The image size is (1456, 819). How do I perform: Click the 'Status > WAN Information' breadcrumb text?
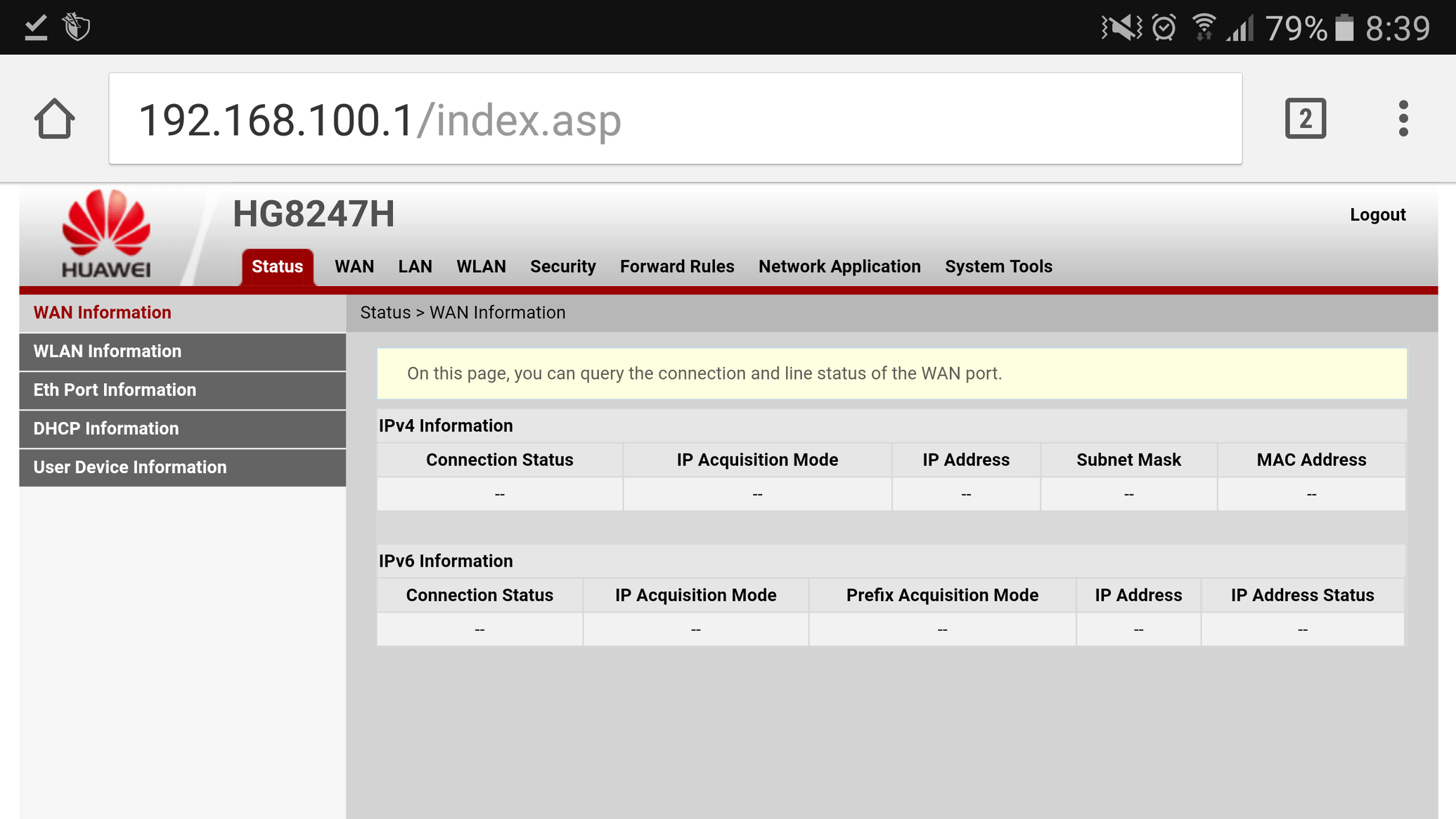pyautogui.click(x=463, y=313)
